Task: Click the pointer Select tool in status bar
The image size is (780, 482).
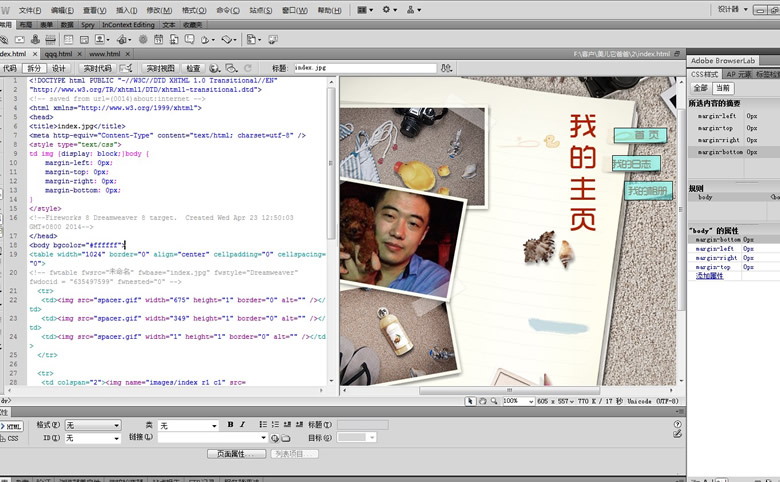Action: coord(471,401)
